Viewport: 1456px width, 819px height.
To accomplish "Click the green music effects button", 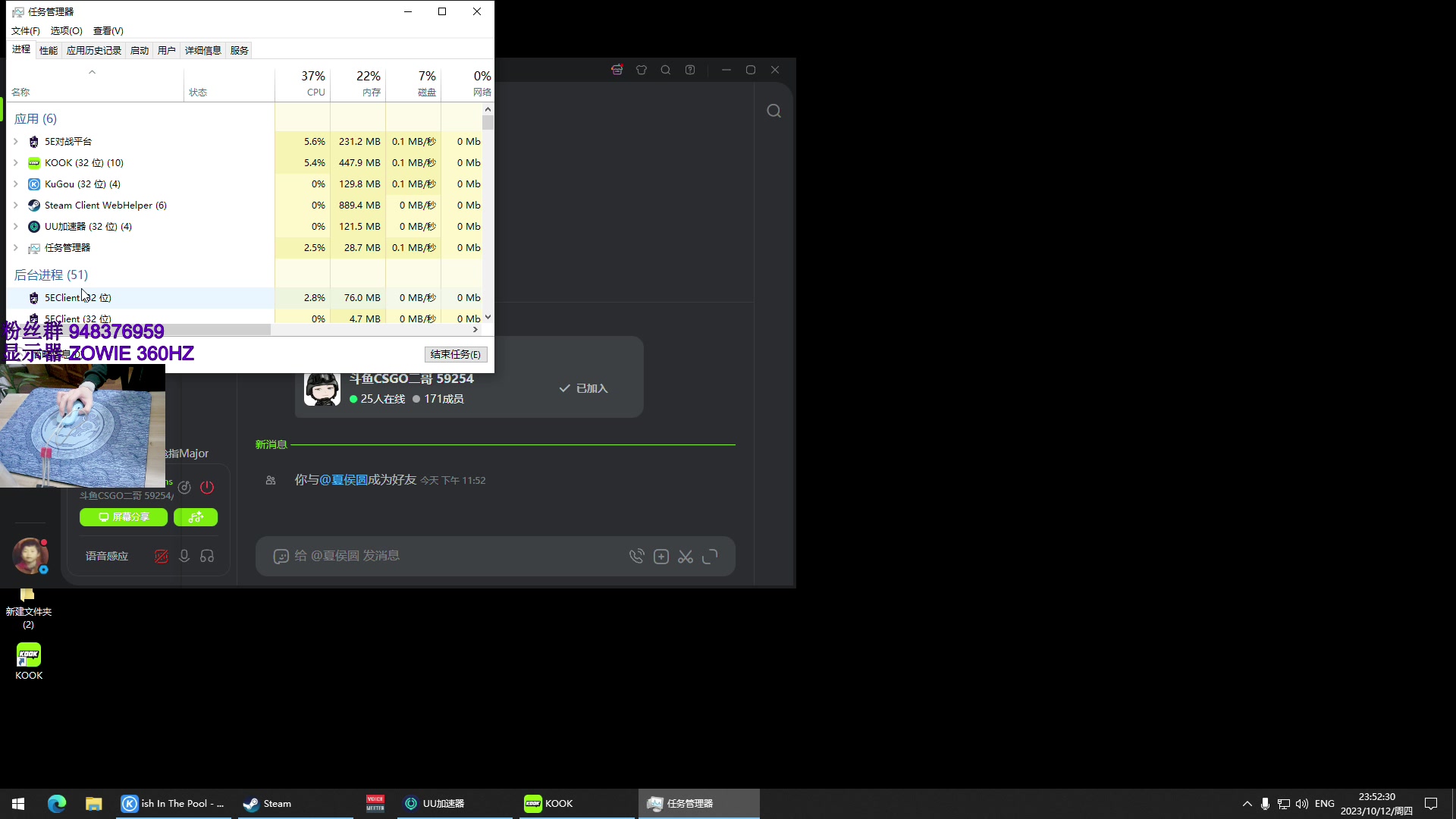I will click(x=196, y=517).
